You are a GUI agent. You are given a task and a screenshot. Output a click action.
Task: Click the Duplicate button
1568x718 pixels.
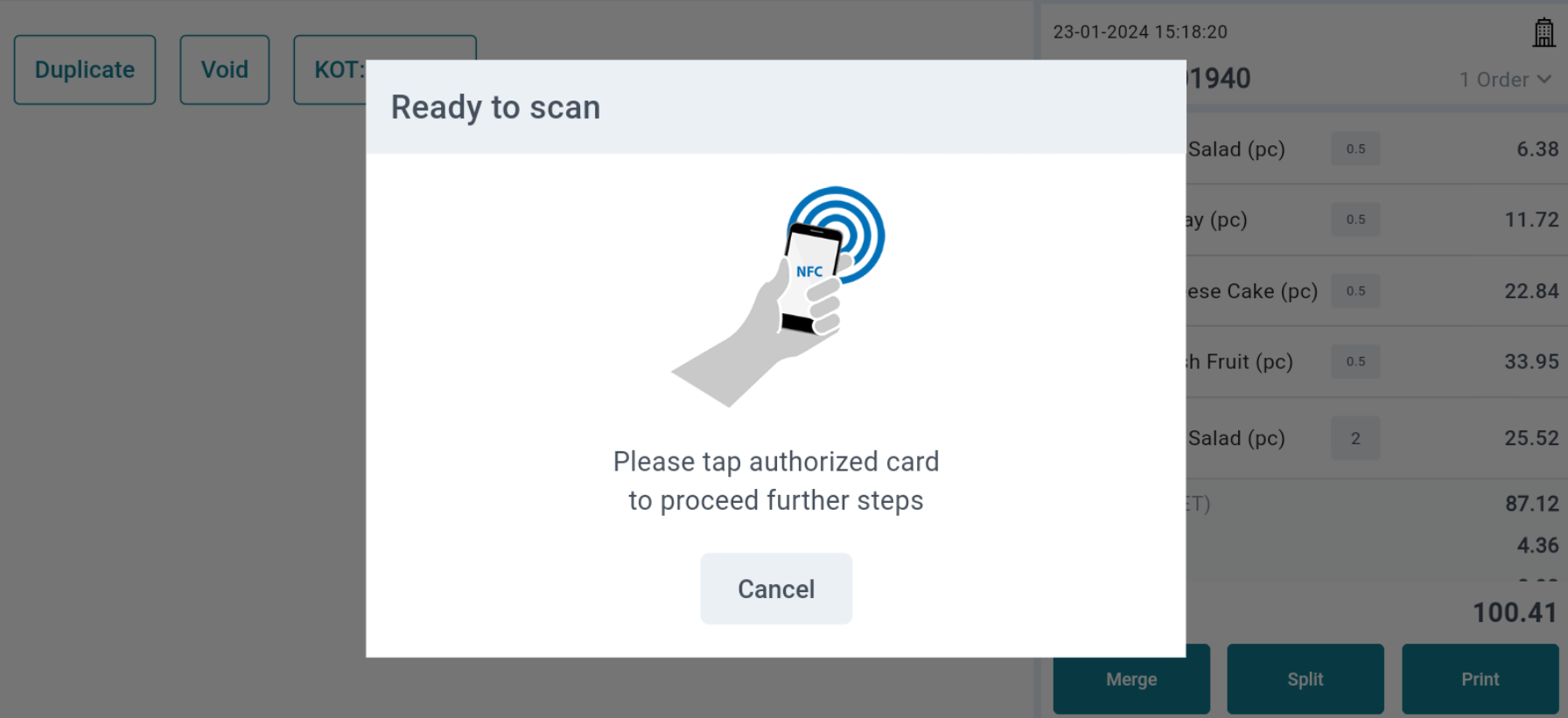point(85,70)
